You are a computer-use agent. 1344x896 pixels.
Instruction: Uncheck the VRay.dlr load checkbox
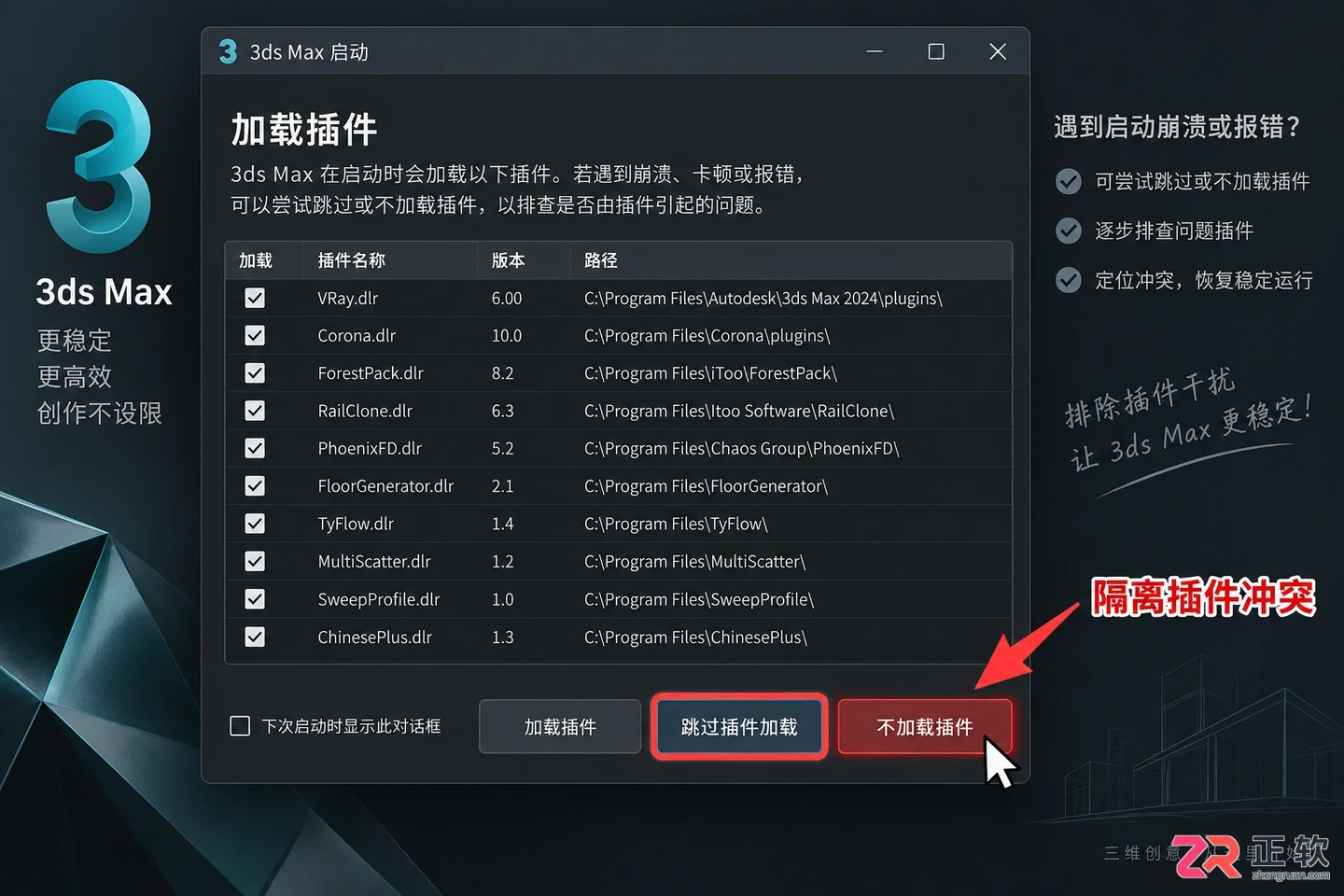pos(255,298)
